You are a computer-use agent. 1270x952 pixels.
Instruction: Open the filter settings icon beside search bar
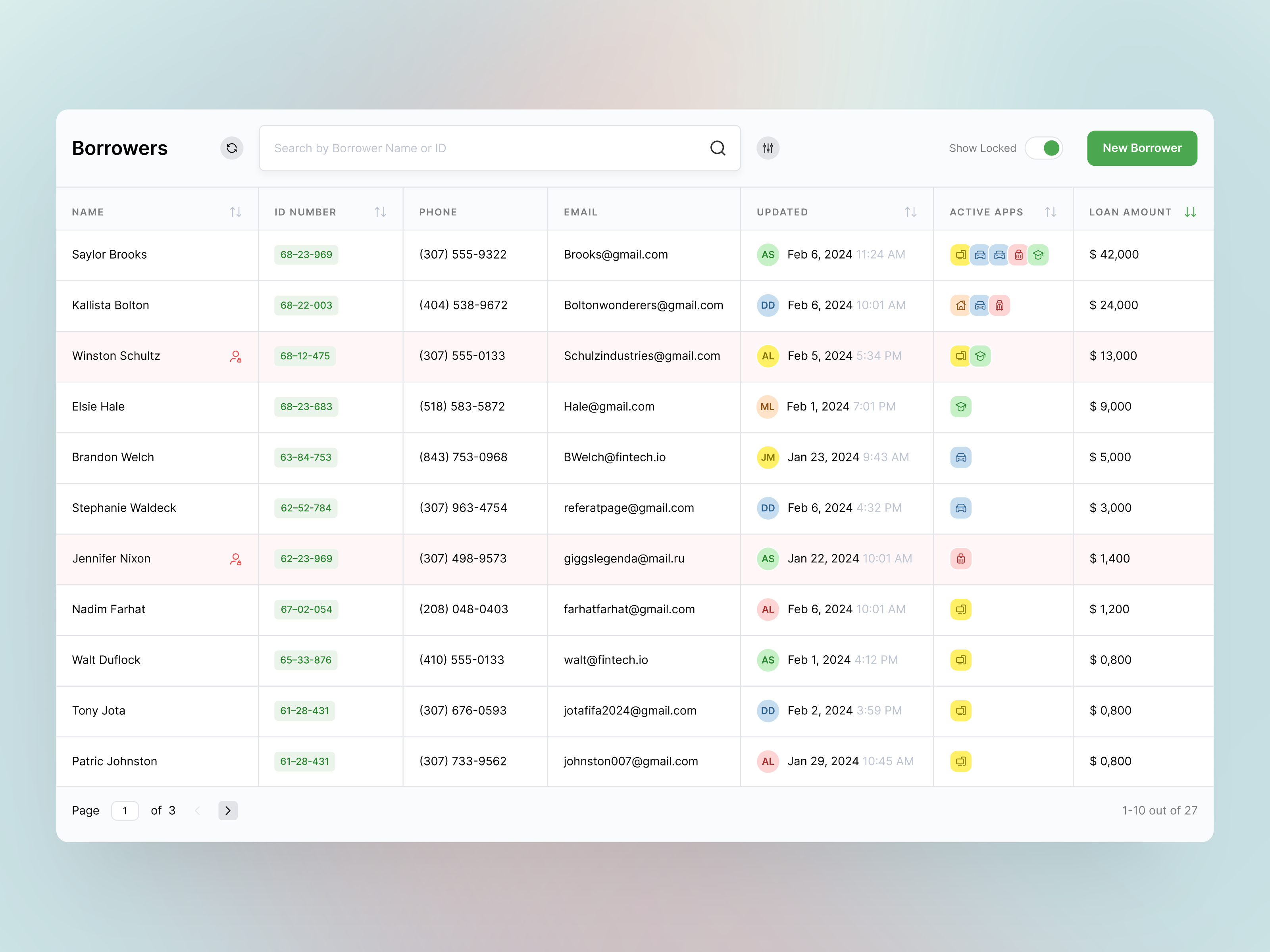tap(768, 148)
